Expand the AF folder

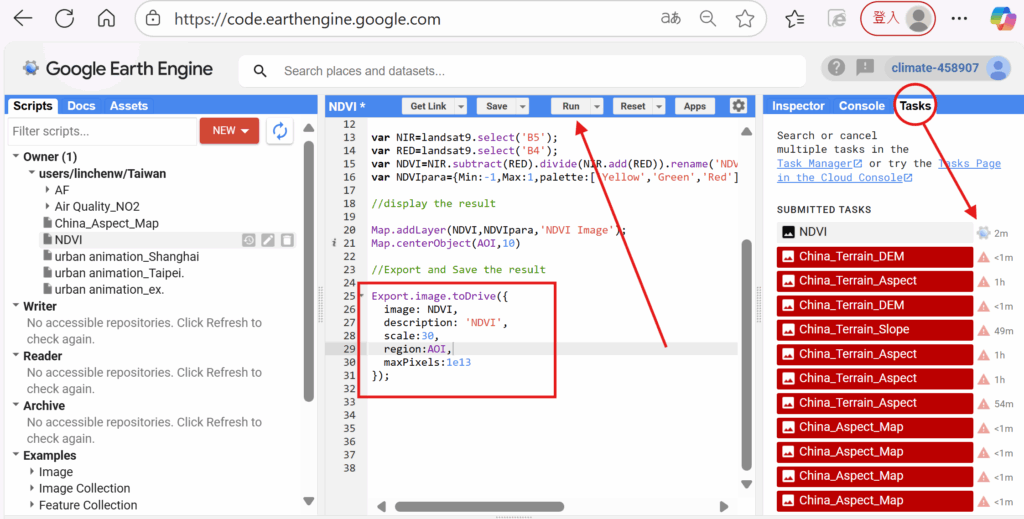[x=47, y=190]
